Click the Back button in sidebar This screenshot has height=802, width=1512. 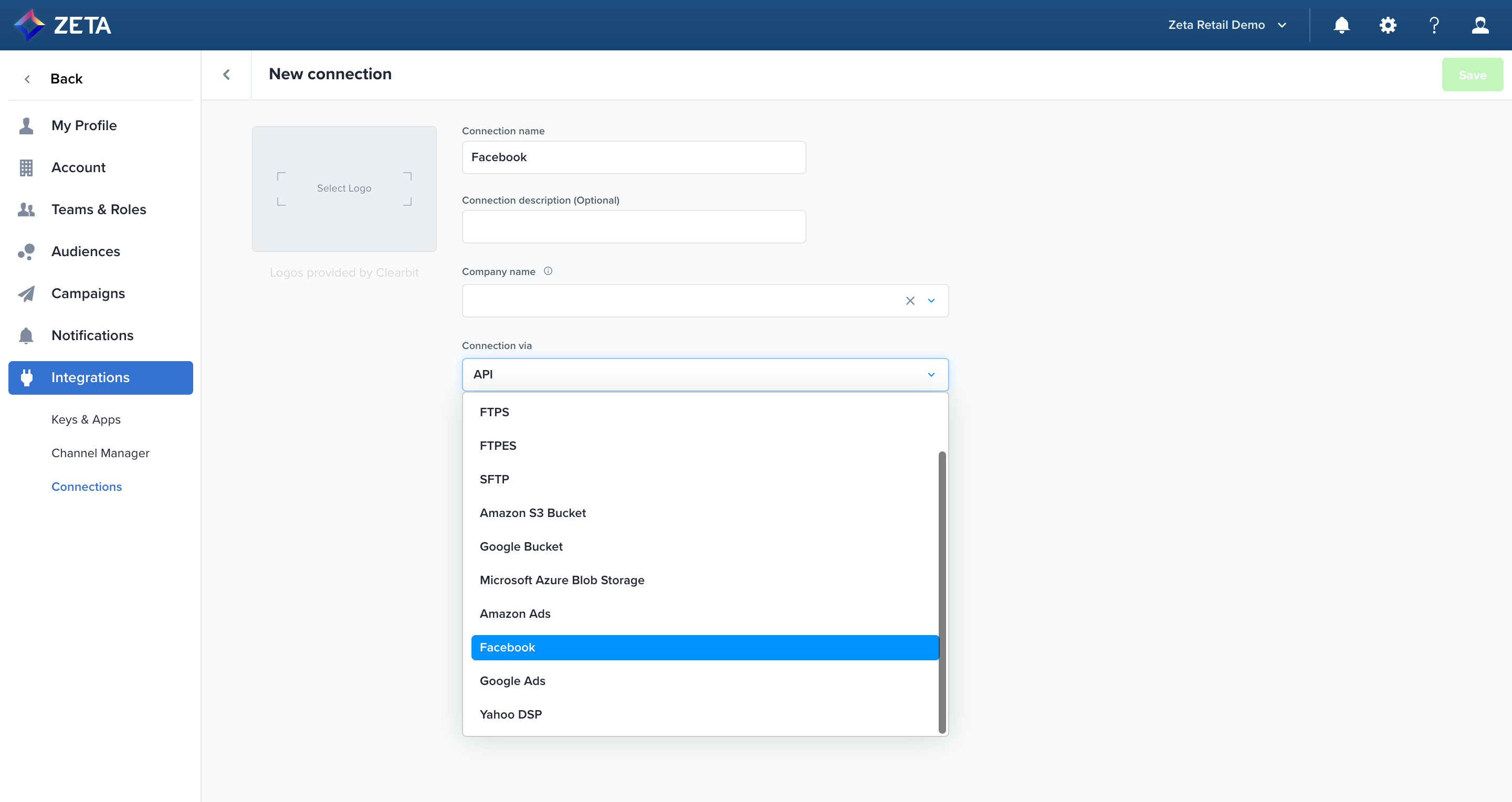tap(66, 79)
